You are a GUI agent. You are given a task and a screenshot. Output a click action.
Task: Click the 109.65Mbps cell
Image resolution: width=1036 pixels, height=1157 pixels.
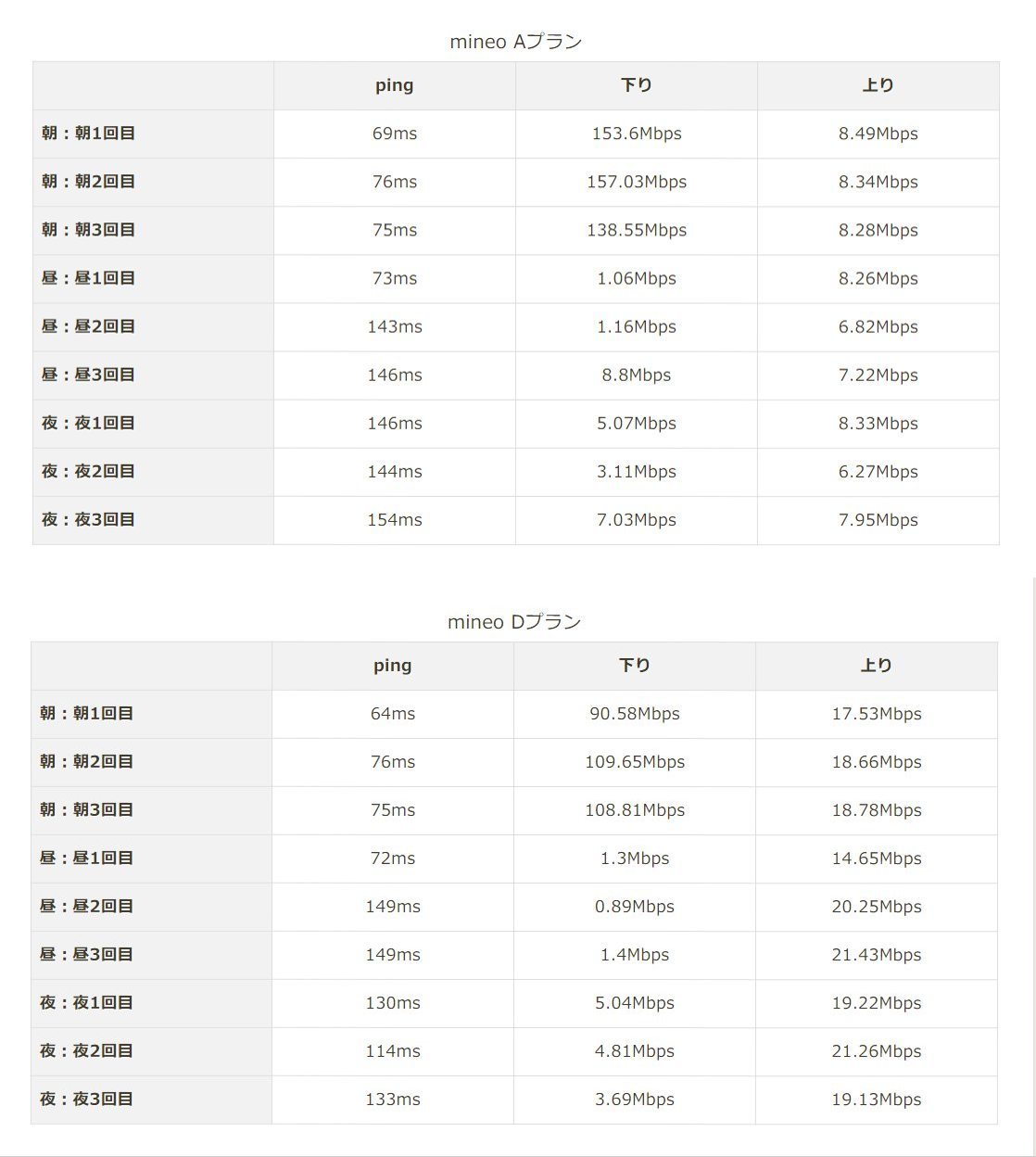pos(634,762)
